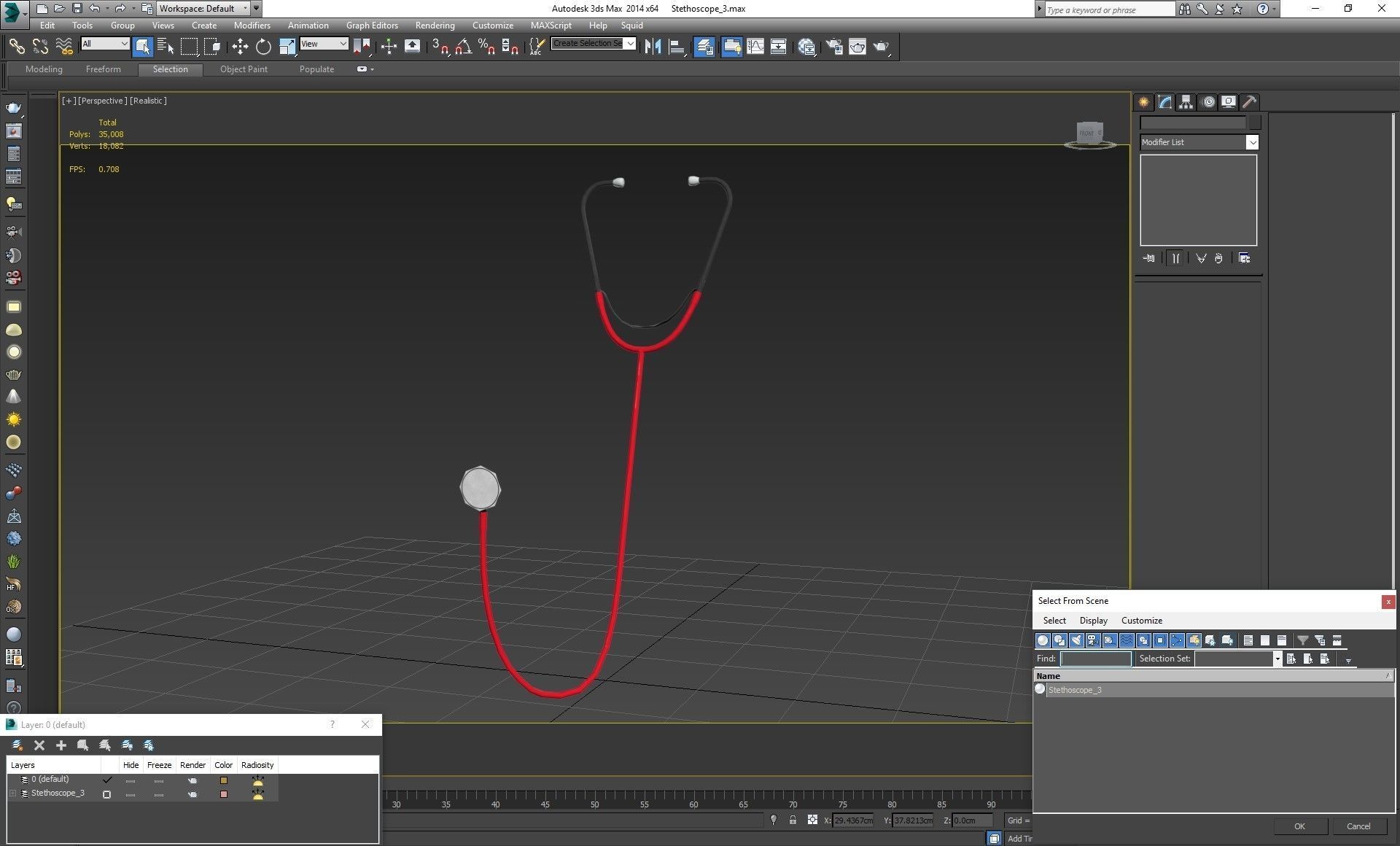Click Stethoscope_3 layer color swatch

tap(224, 794)
